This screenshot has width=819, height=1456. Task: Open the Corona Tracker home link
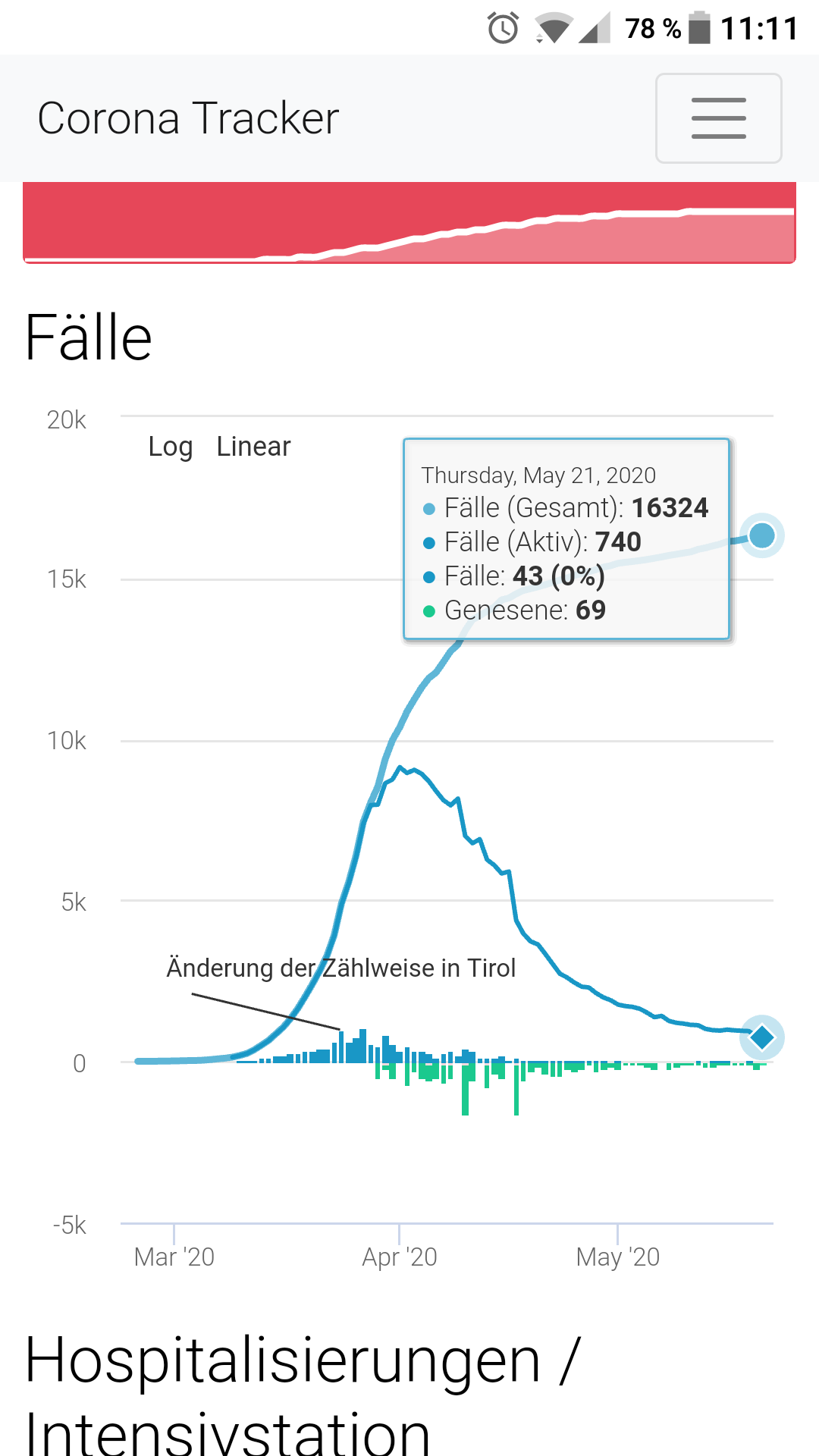(x=188, y=118)
